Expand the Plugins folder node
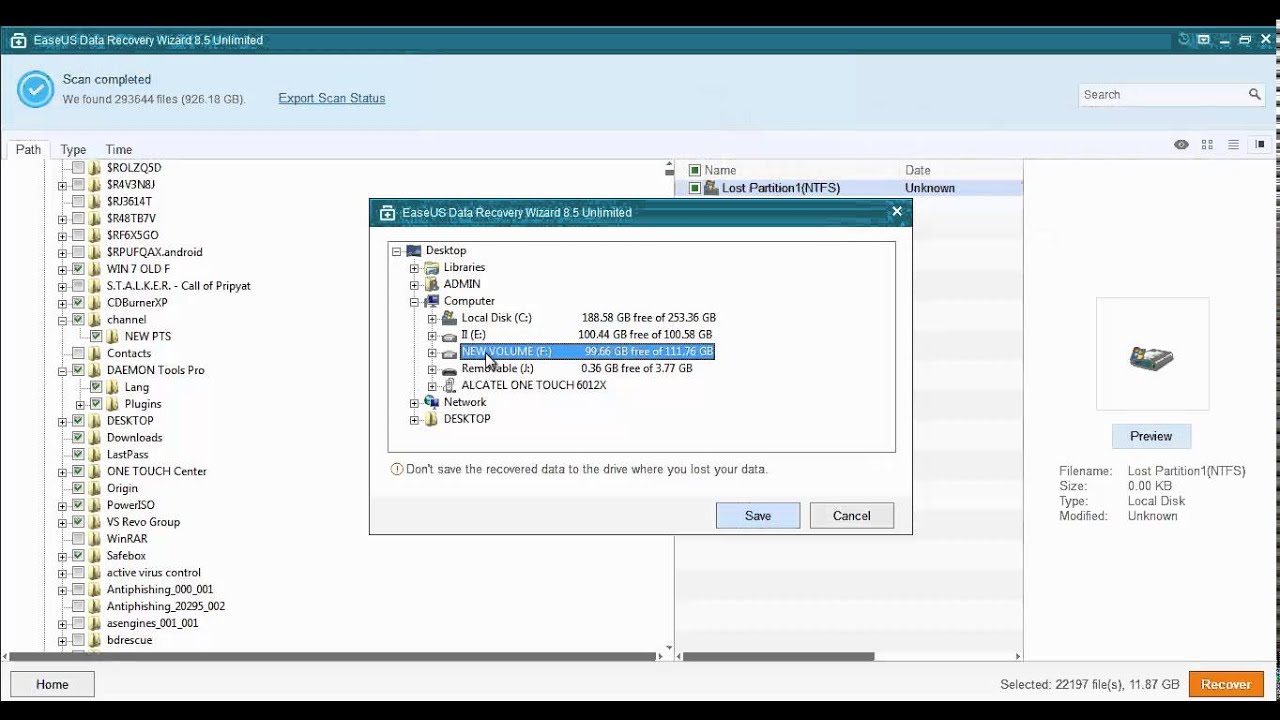 coord(80,404)
